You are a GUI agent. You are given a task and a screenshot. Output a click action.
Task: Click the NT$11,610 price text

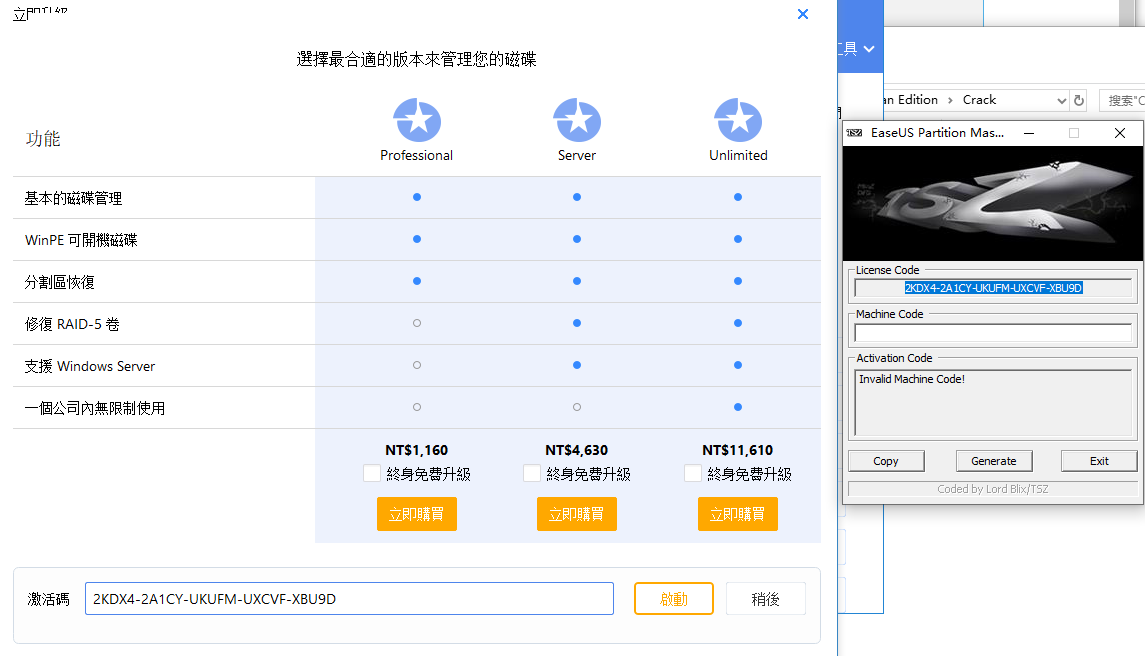click(x=738, y=450)
